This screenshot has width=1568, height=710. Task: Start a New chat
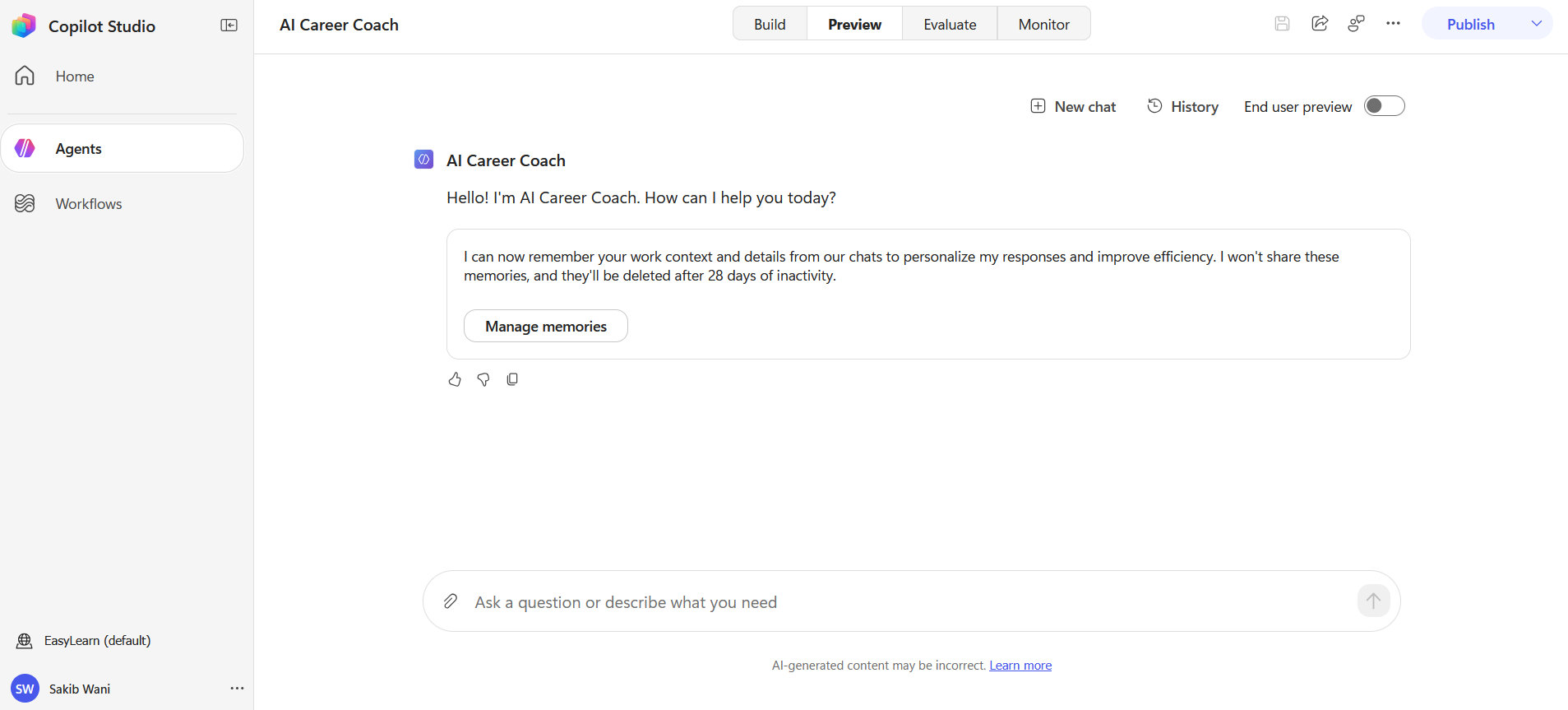(1073, 106)
